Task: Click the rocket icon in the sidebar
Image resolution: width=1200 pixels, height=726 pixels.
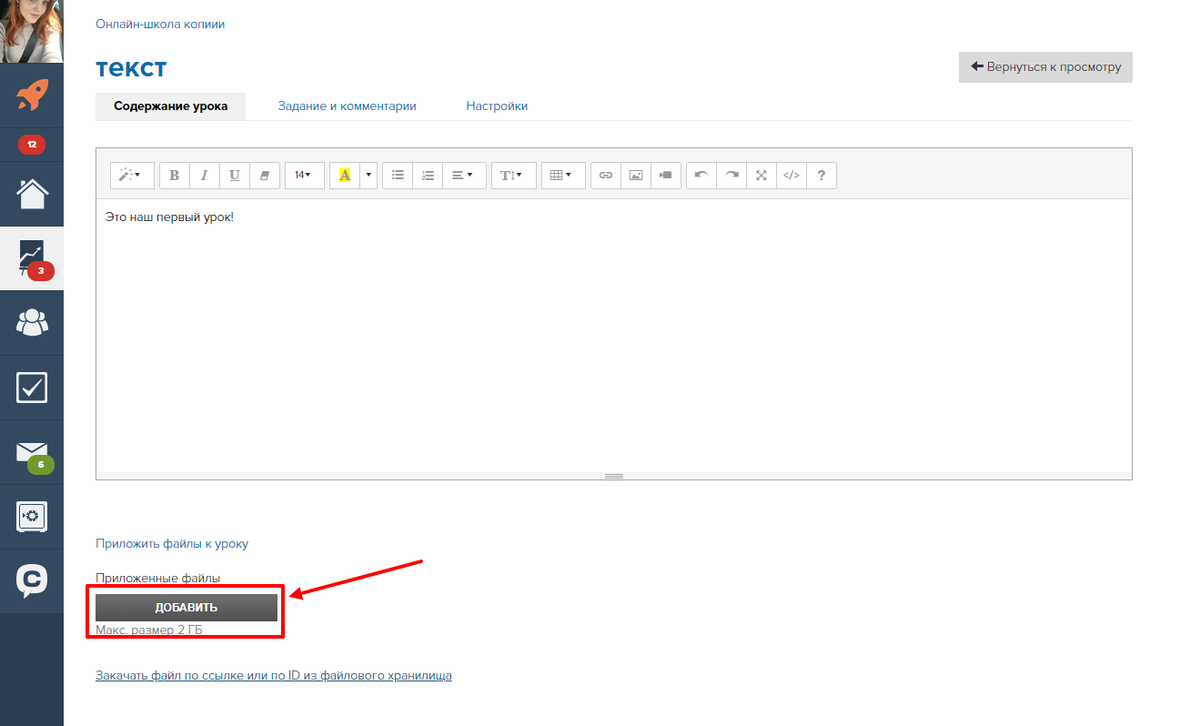Action: click(x=32, y=95)
